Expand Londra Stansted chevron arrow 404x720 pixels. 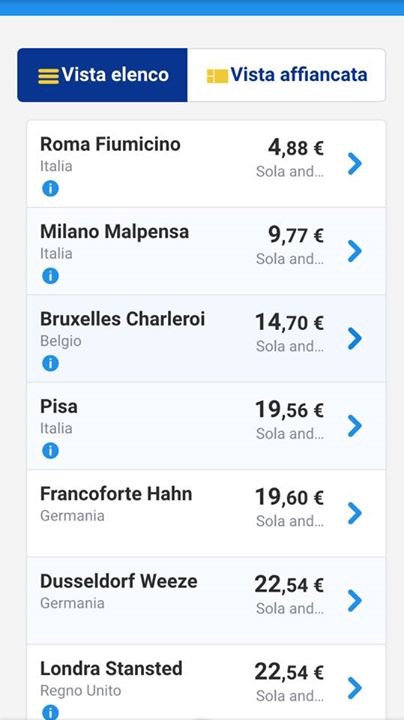(x=355, y=688)
